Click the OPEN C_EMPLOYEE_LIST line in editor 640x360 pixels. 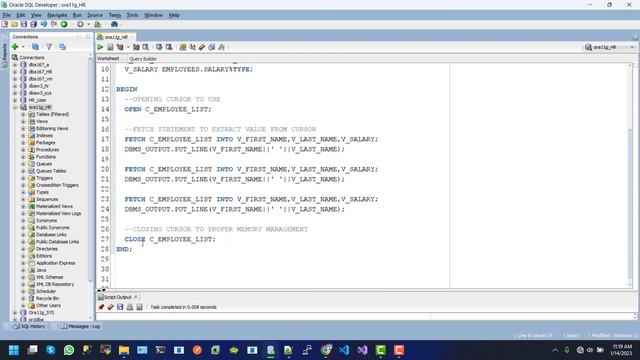tap(168, 109)
